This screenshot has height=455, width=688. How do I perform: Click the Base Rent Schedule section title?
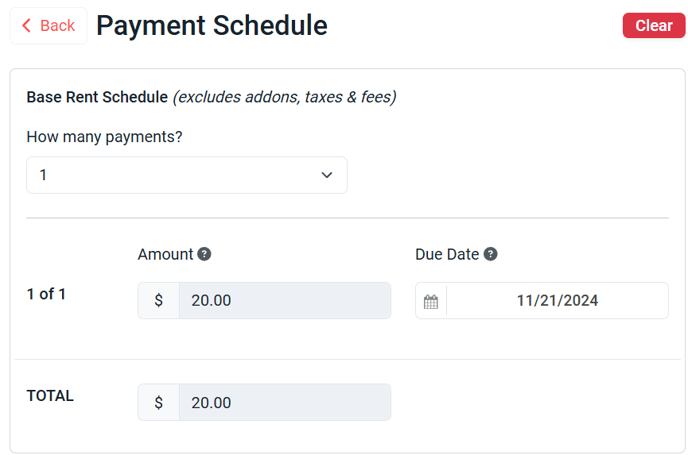(x=97, y=97)
